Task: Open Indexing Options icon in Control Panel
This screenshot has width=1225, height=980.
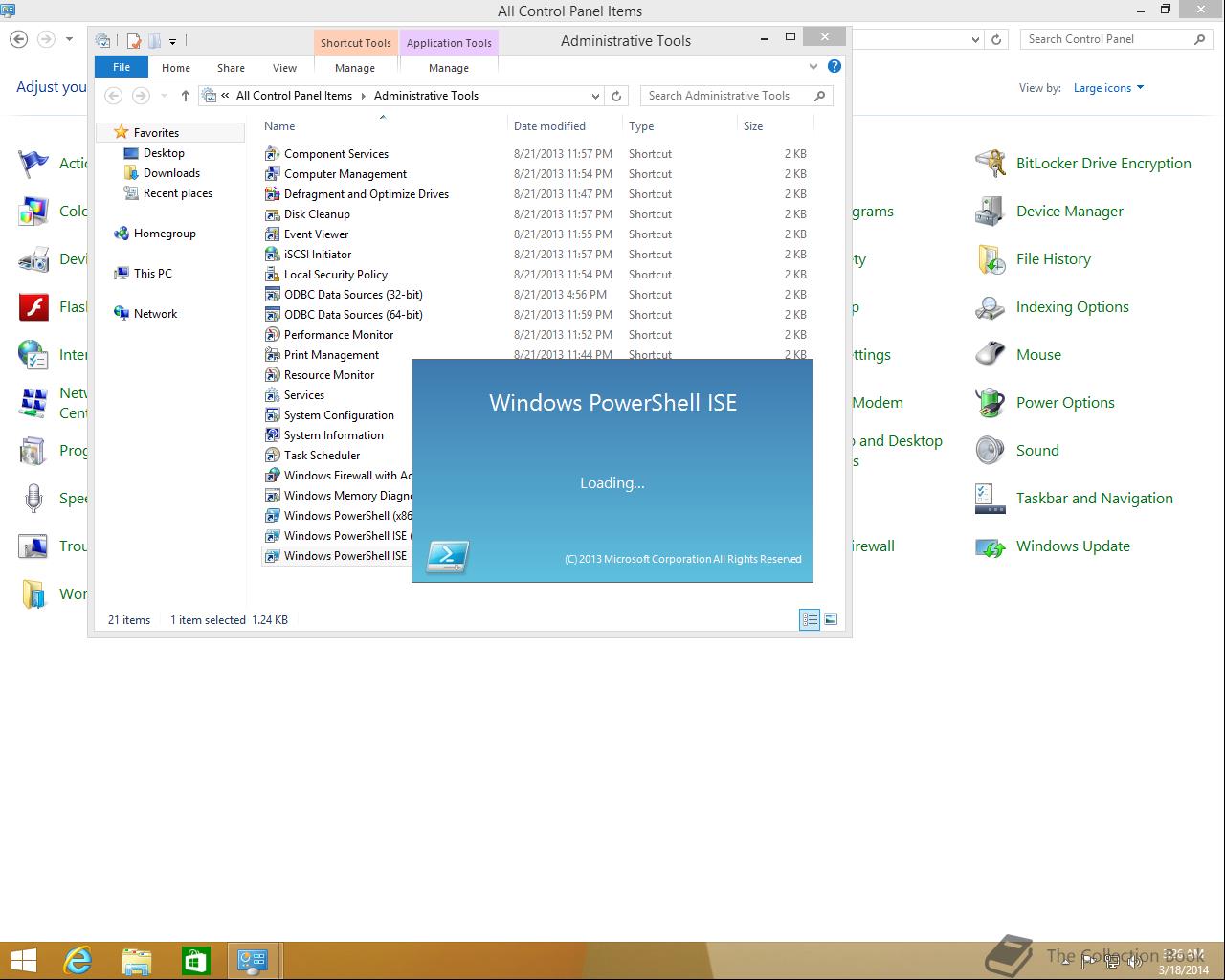Action: pos(991,307)
